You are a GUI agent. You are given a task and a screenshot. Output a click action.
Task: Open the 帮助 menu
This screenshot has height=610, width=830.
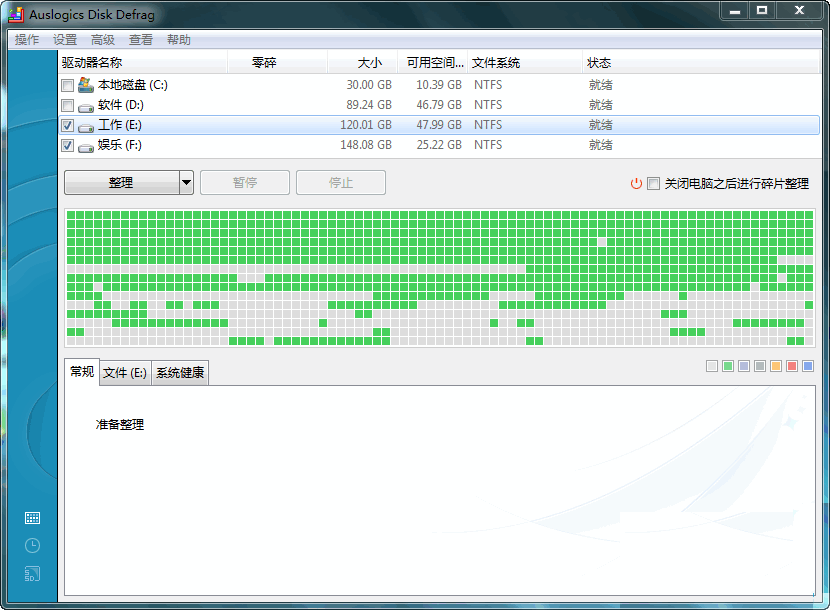click(x=179, y=40)
